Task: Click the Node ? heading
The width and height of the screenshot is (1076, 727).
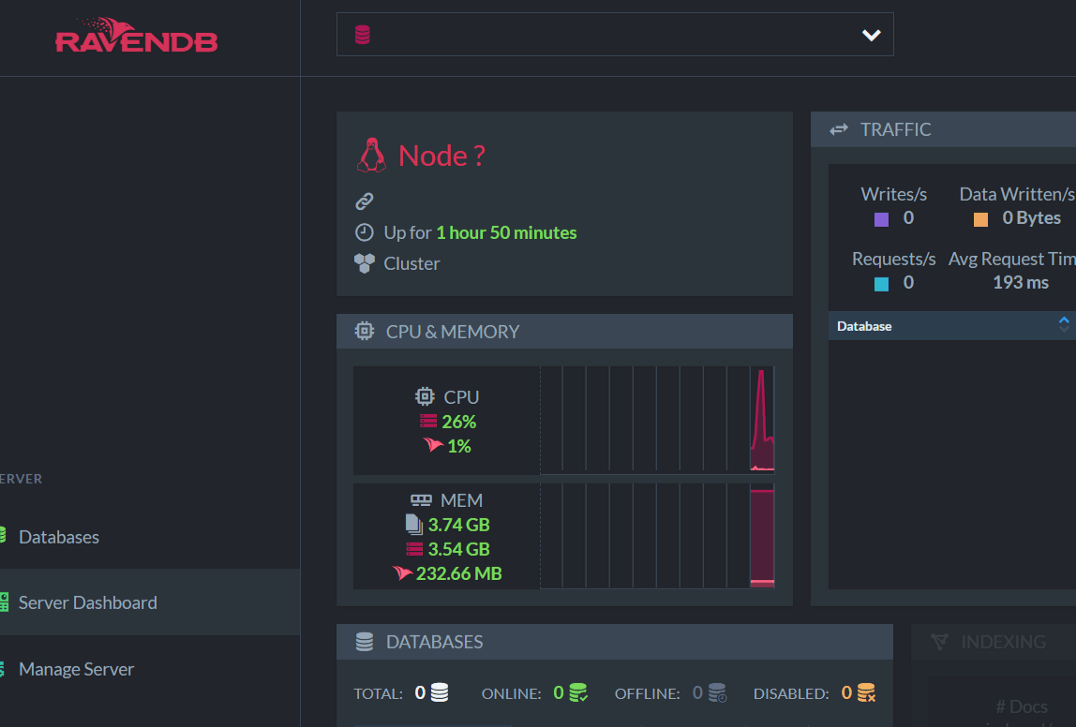Action: [442, 156]
